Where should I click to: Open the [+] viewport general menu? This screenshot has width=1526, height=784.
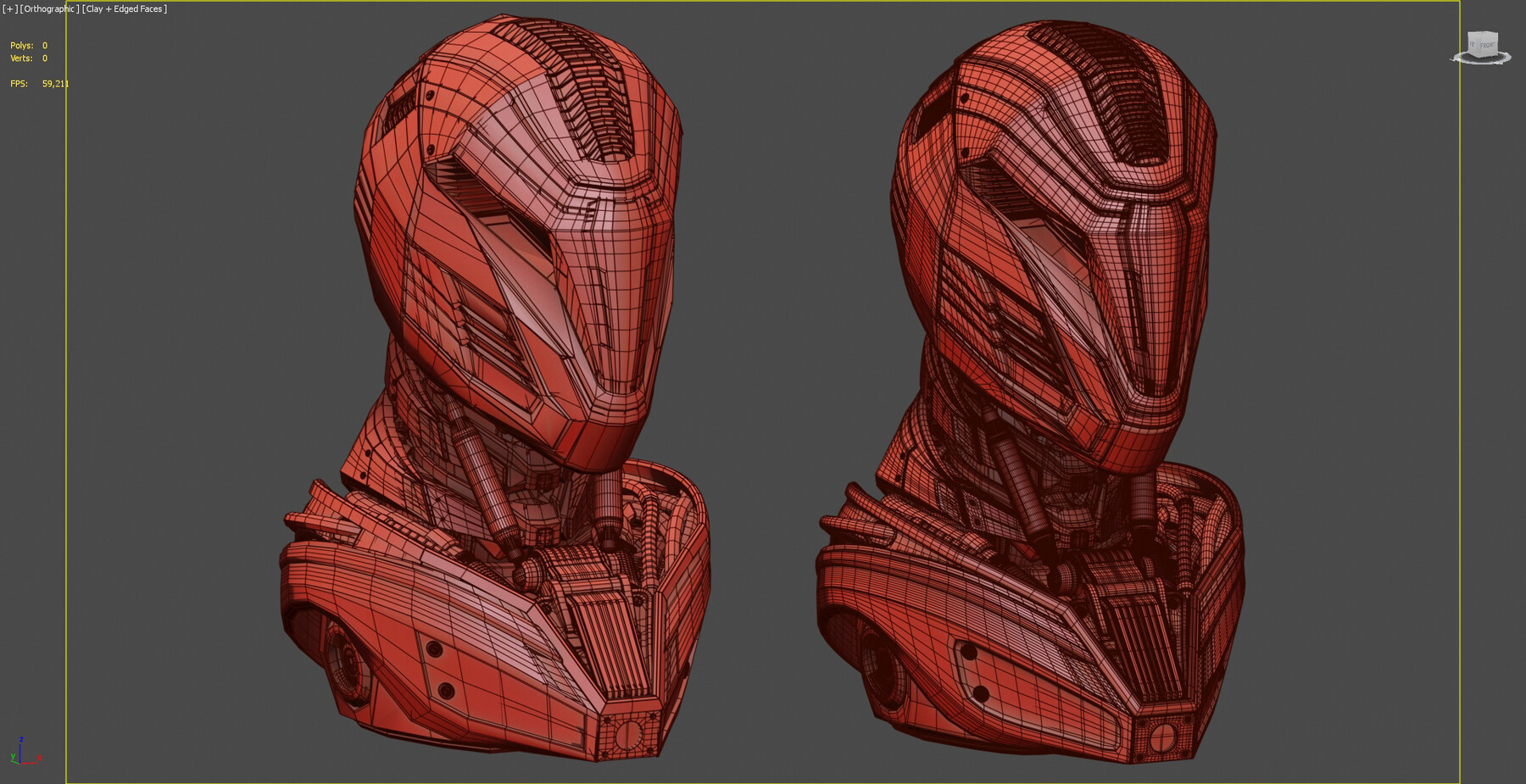click(x=9, y=8)
